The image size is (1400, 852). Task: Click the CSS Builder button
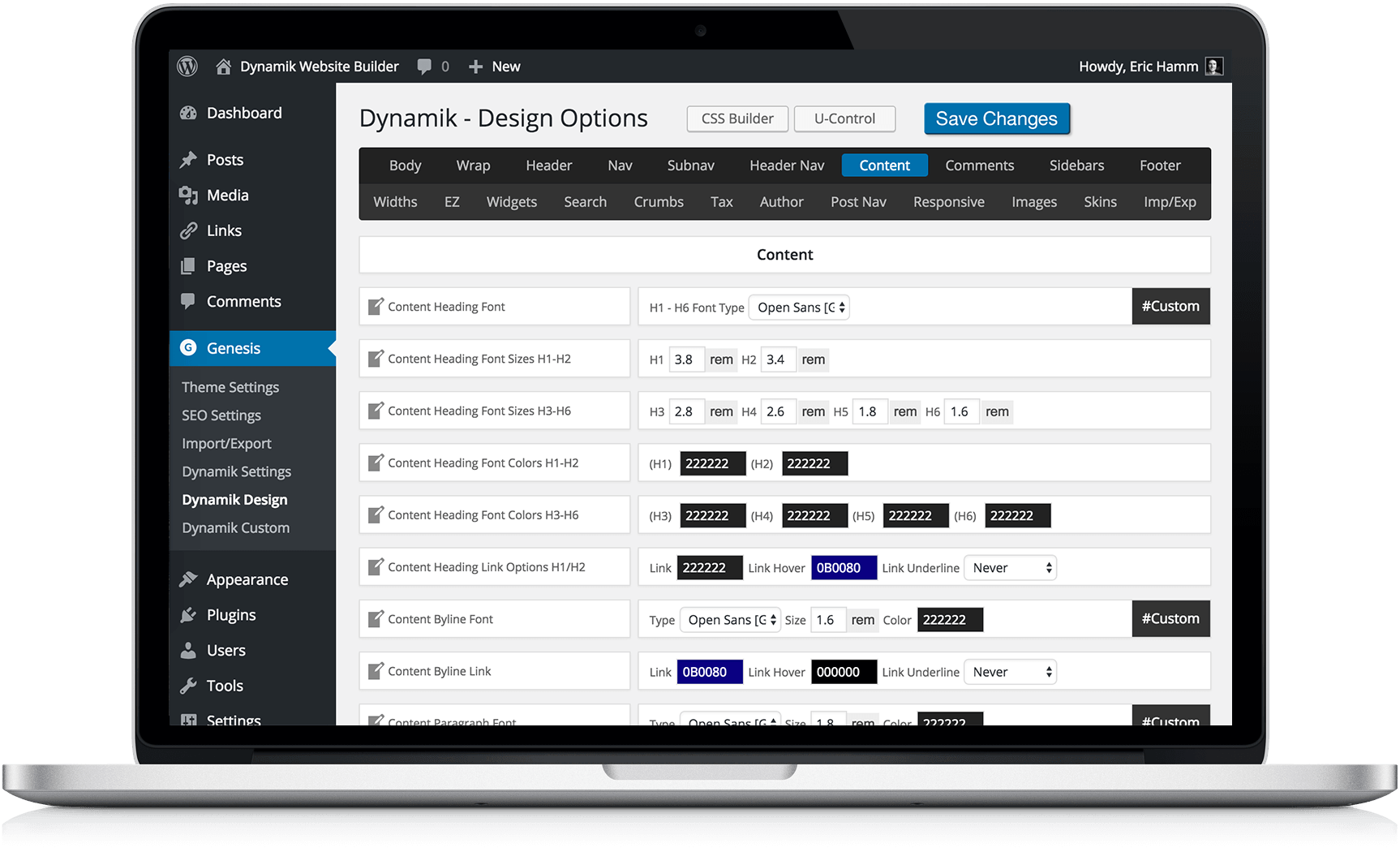(x=737, y=118)
